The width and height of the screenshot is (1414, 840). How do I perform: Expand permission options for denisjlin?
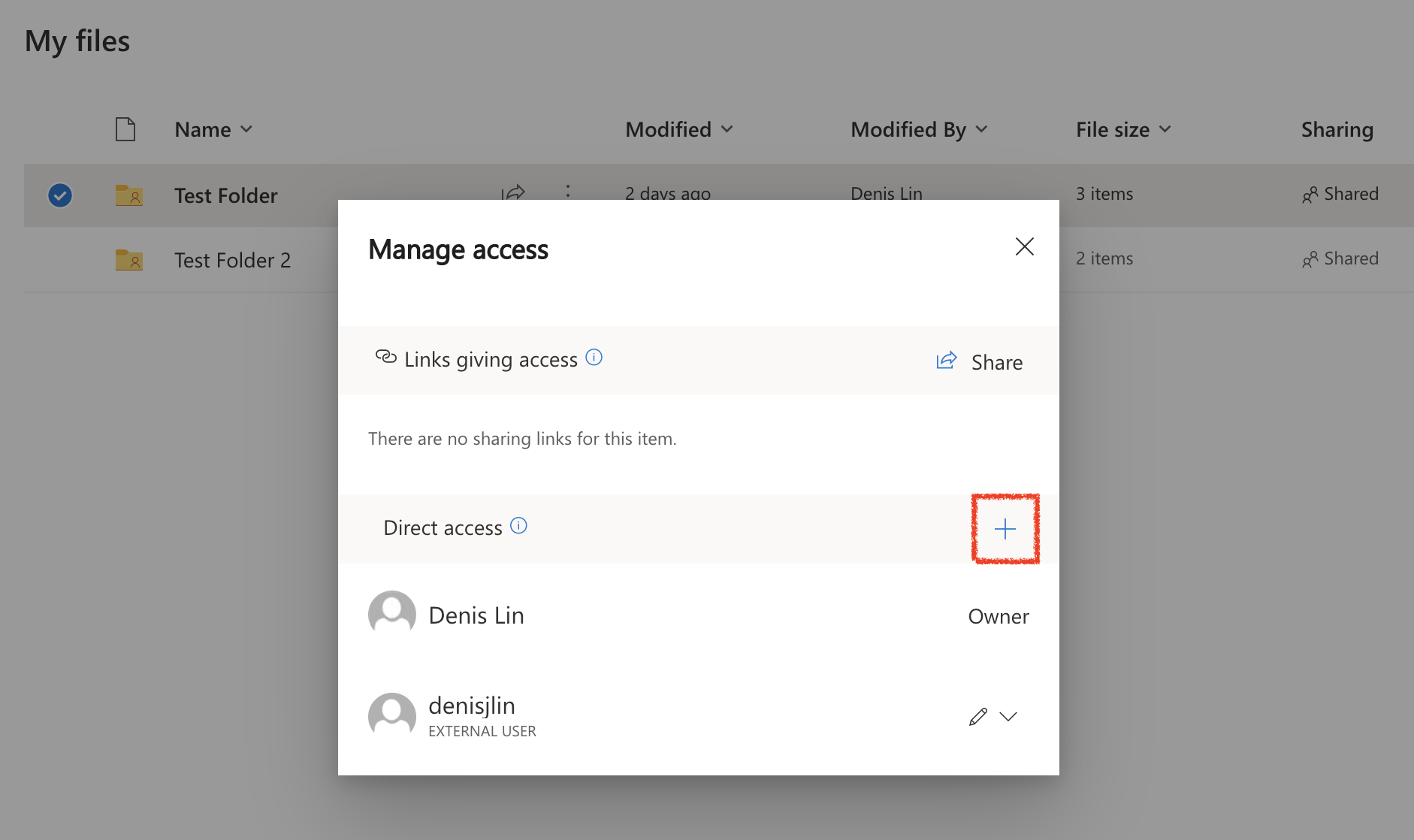(1008, 716)
